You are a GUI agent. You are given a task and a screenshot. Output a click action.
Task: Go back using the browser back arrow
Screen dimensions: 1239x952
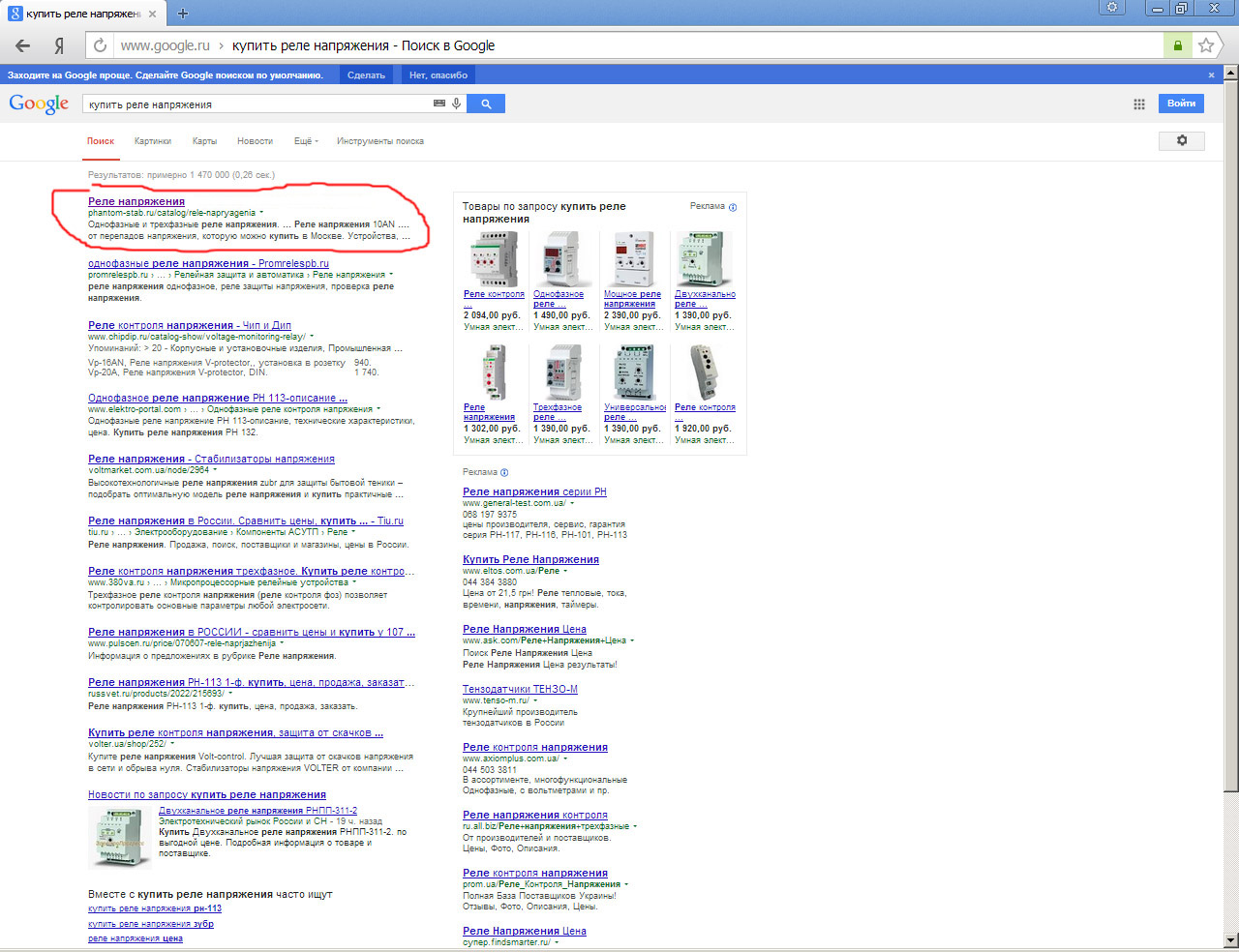[22, 45]
